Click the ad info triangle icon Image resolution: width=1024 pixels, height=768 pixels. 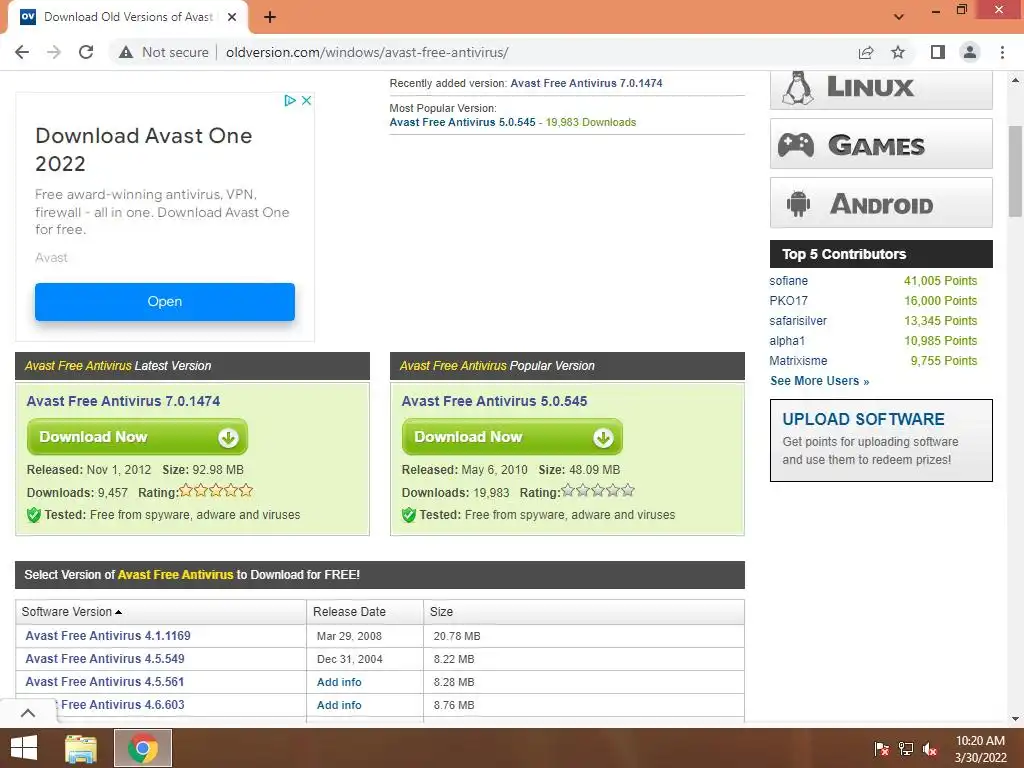pos(290,101)
